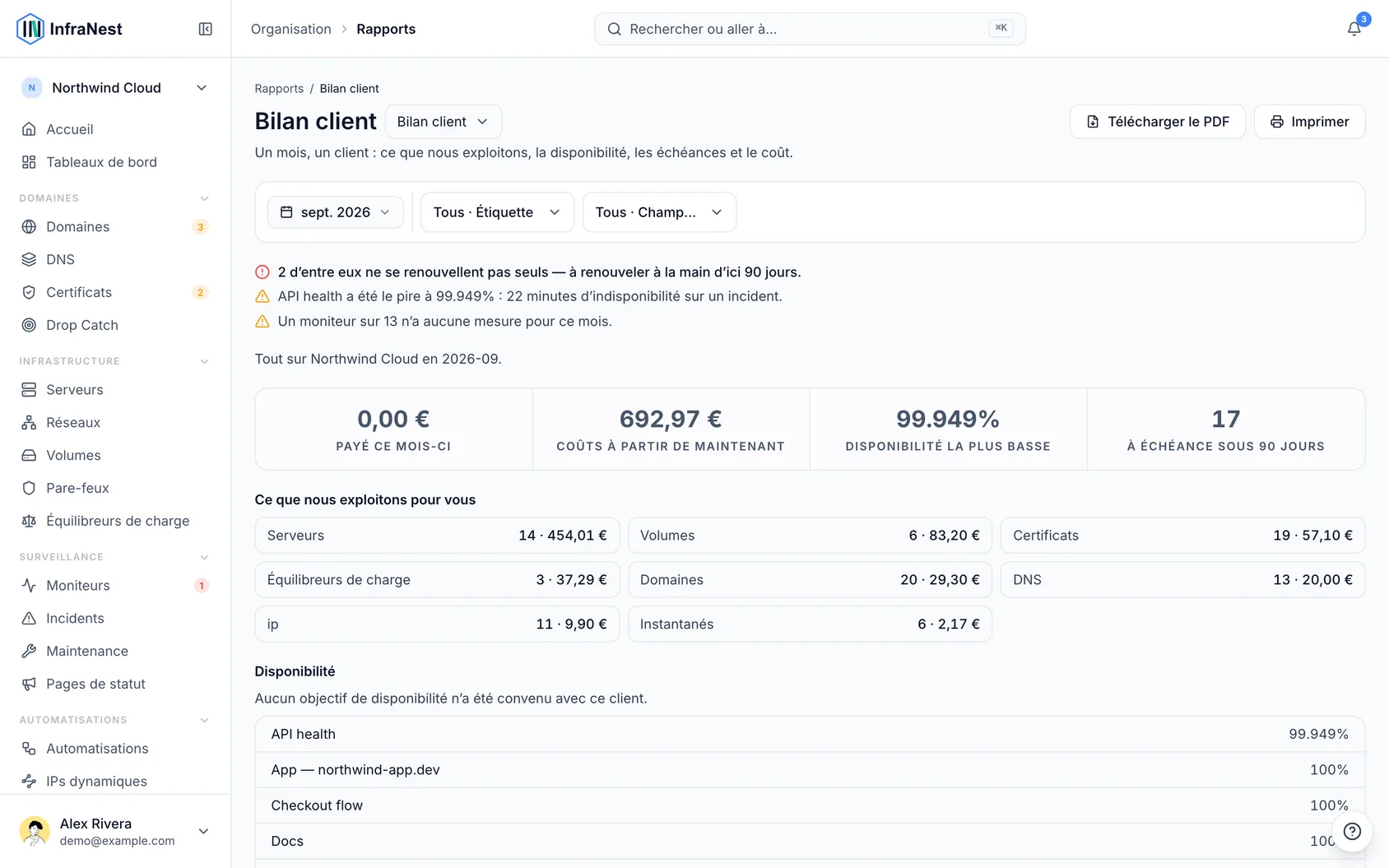
Task: Open the help question mark icon
Action: [x=1352, y=831]
